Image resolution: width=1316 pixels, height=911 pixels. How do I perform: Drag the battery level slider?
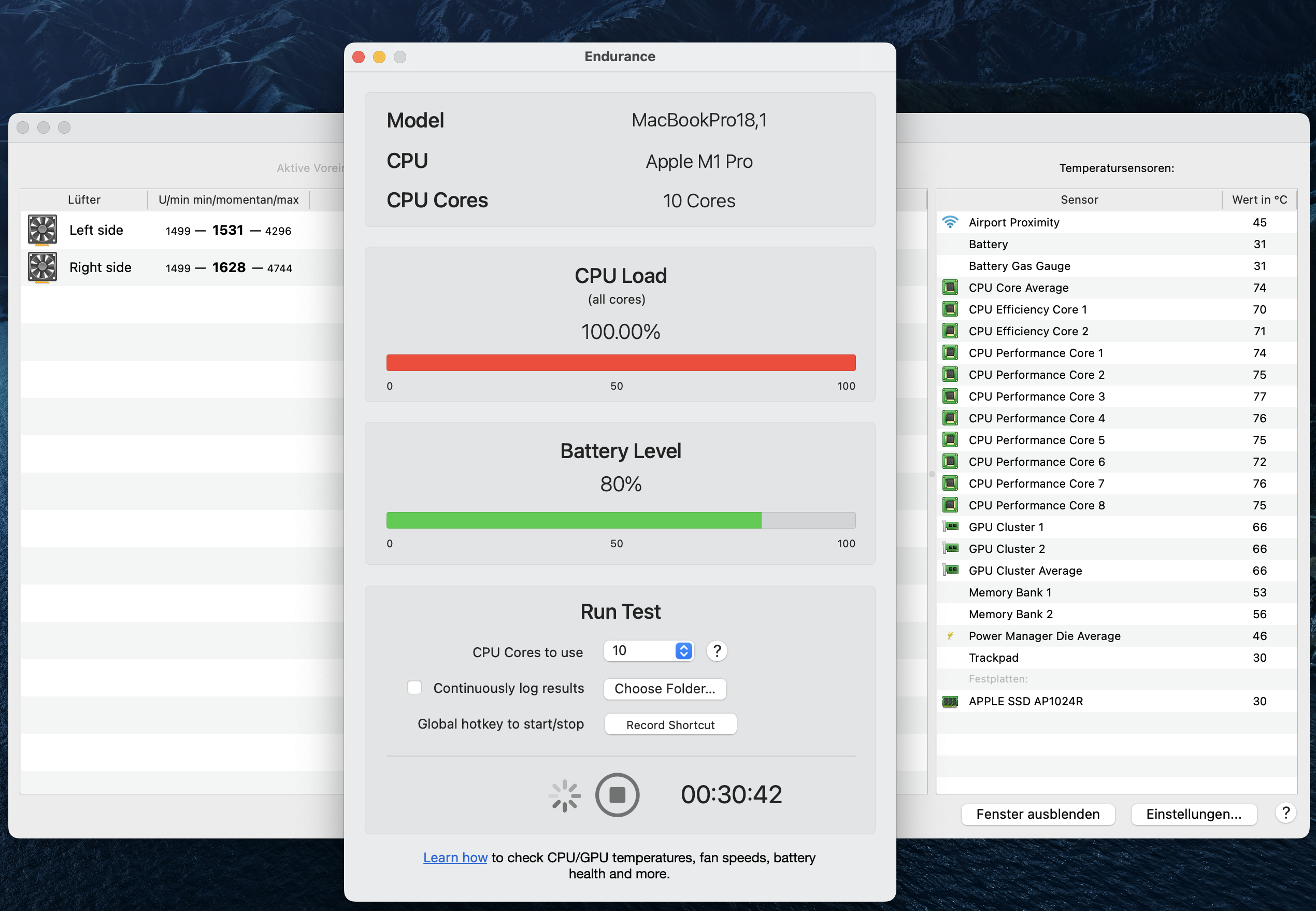coord(762,518)
